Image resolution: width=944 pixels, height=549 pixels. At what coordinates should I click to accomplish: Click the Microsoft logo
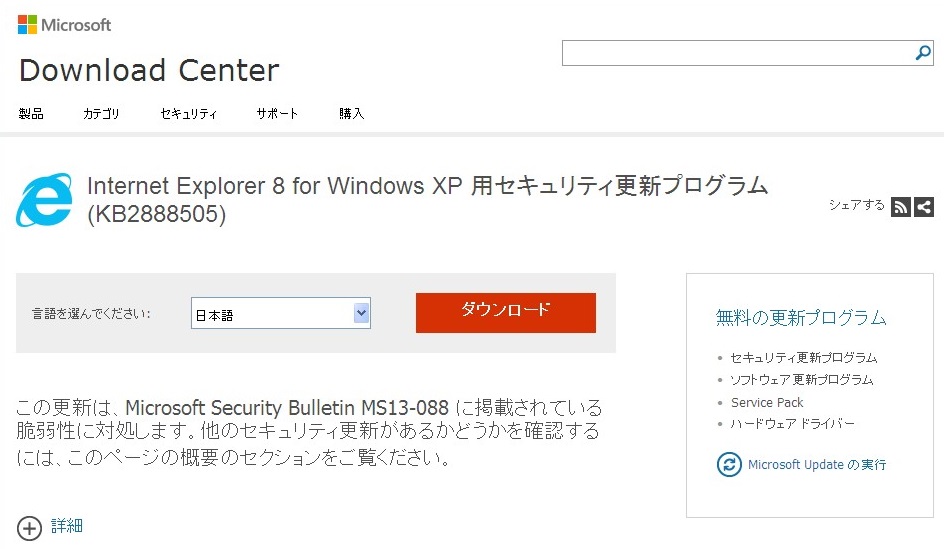(x=64, y=25)
